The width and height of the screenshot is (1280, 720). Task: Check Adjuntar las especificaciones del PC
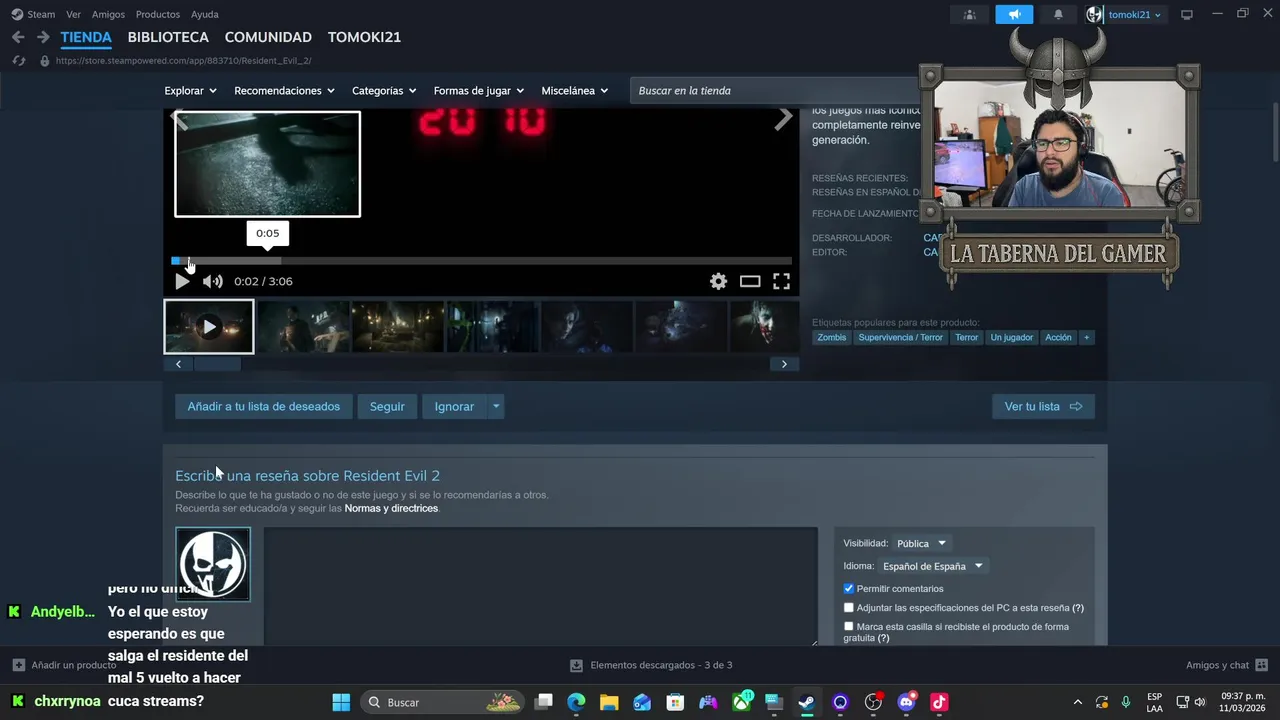click(x=849, y=608)
